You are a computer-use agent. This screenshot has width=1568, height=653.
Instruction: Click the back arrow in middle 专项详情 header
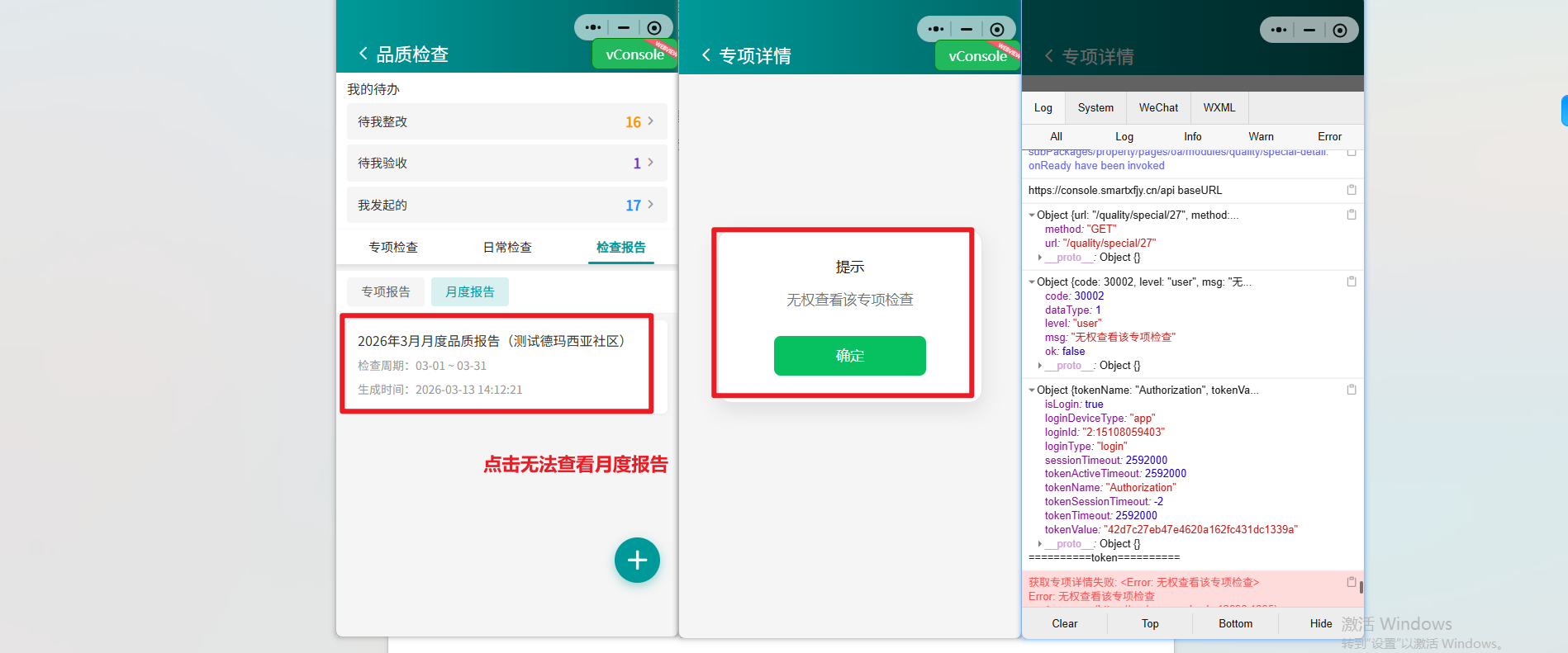[706, 55]
